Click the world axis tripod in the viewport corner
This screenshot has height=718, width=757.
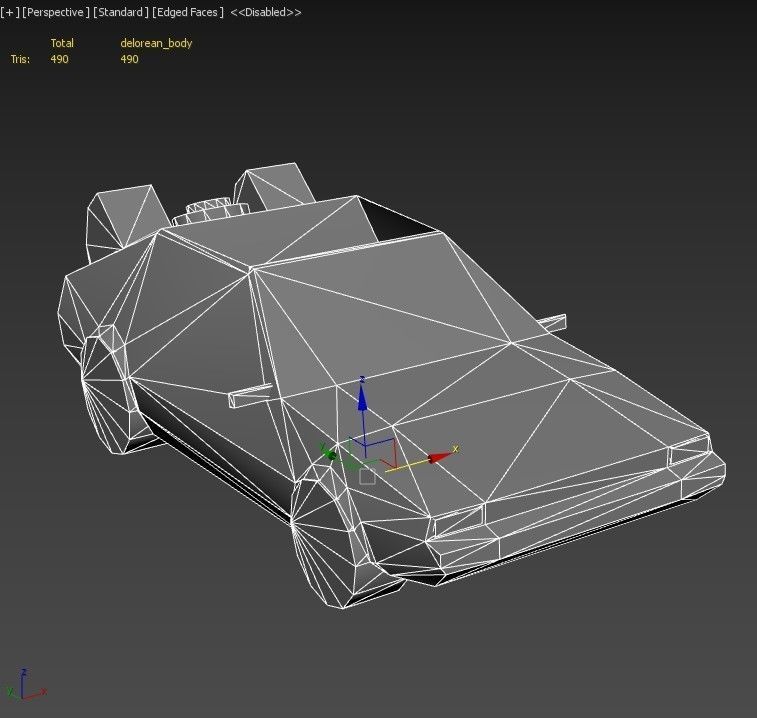[27, 686]
